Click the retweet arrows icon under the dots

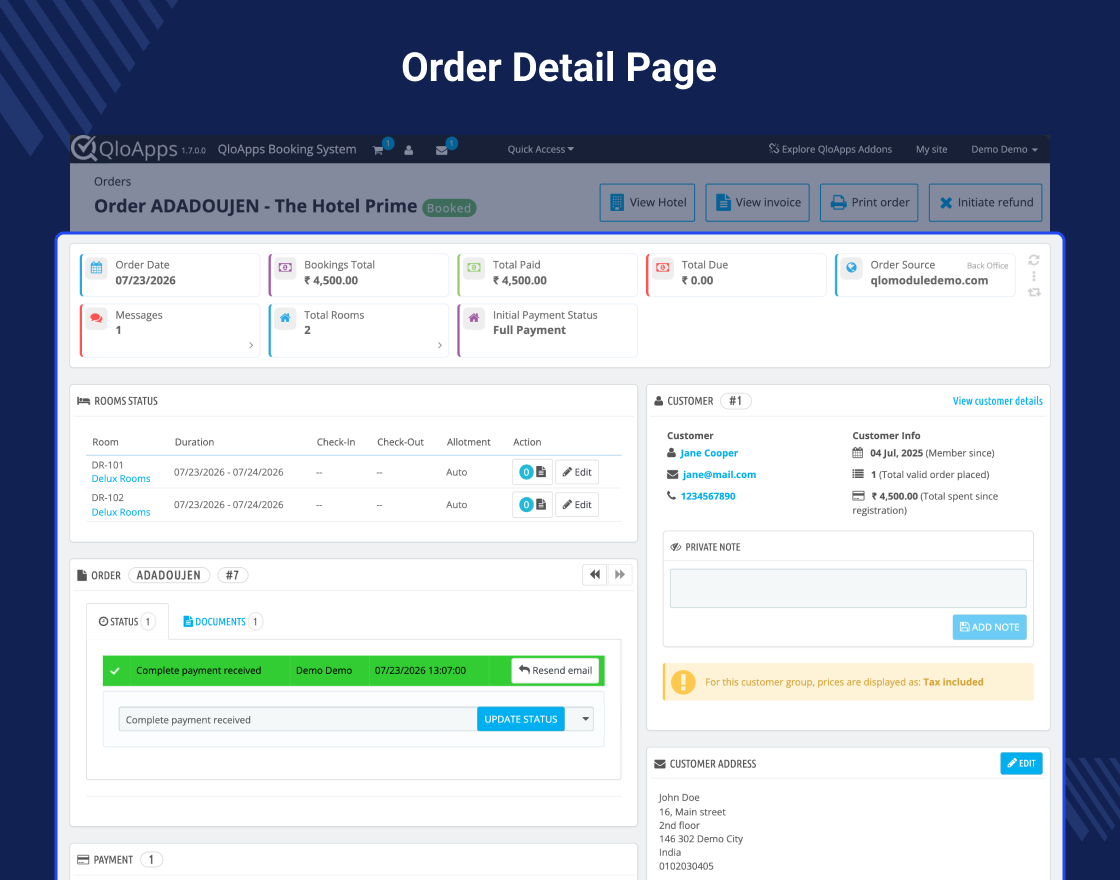[x=1034, y=292]
